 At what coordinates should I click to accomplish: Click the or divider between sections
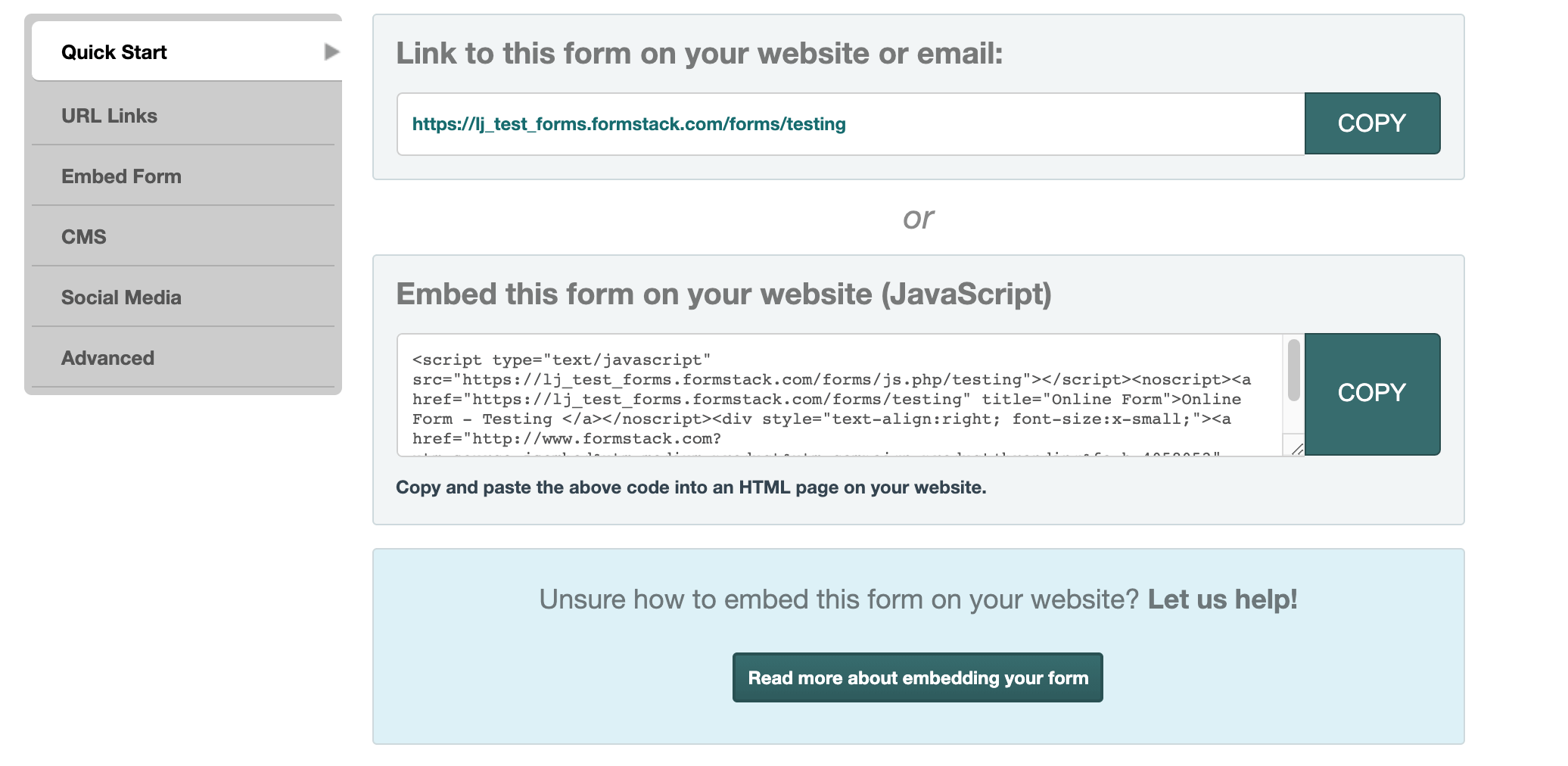coord(917,219)
